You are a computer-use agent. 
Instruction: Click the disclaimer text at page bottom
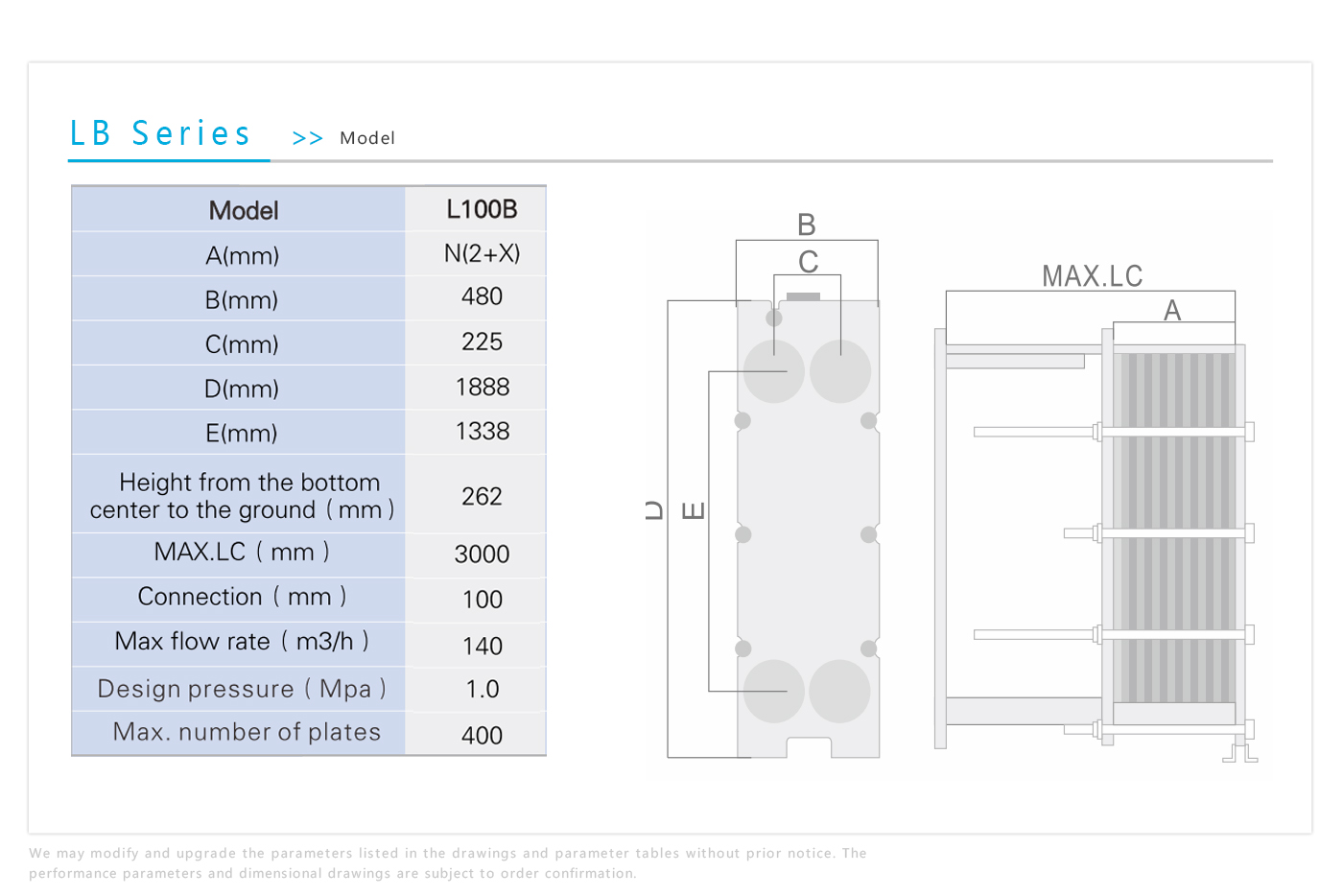447,862
